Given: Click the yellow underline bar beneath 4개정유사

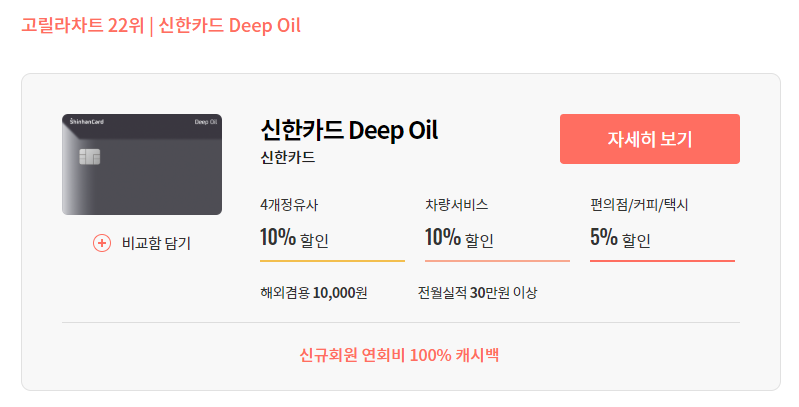Looking at the screenshot, I should coord(332,261).
